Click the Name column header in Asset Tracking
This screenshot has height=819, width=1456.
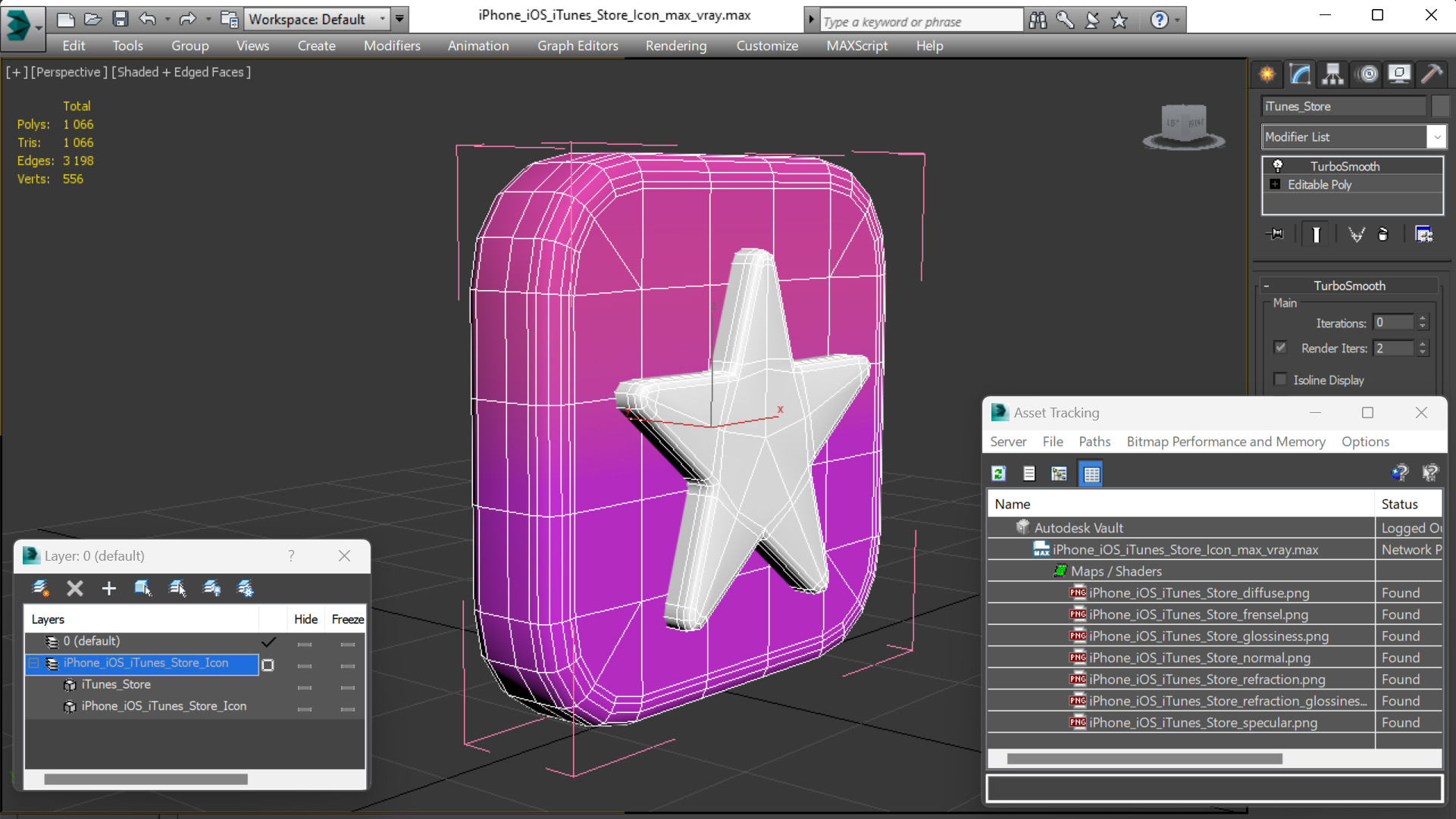pyautogui.click(x=1181, y=504)
